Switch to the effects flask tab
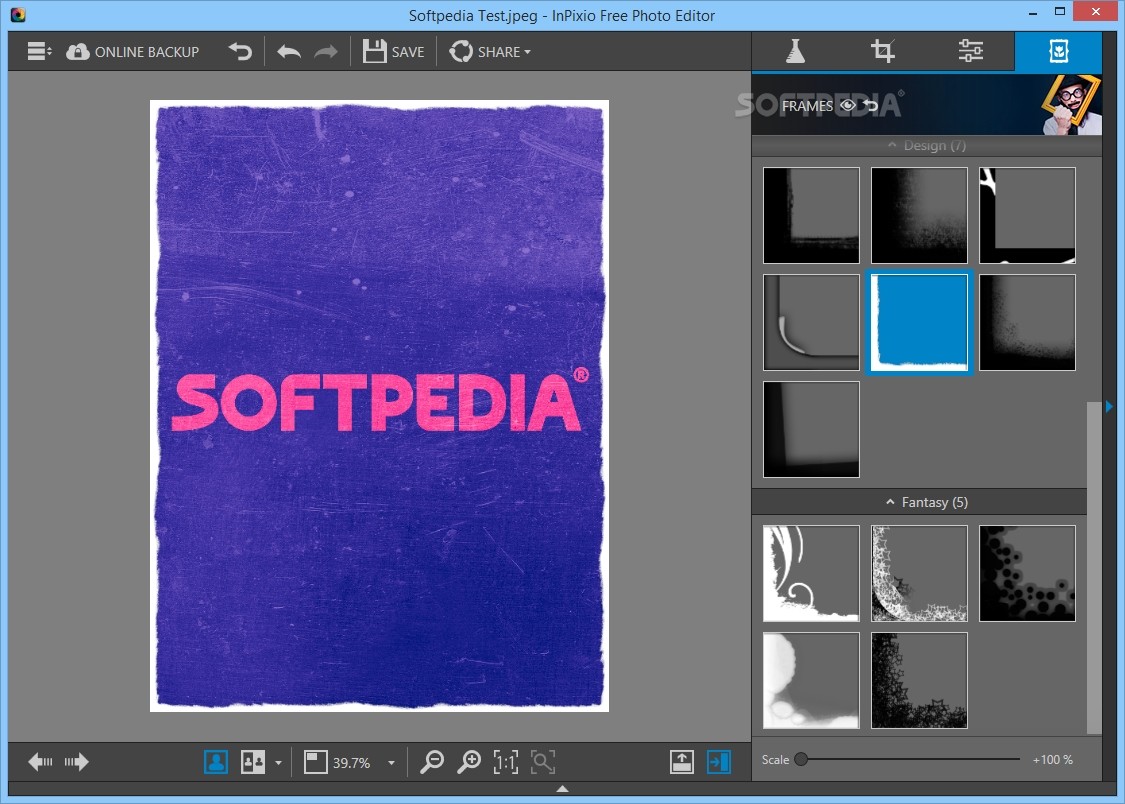 pyautogui.click(x=795, y=51)
